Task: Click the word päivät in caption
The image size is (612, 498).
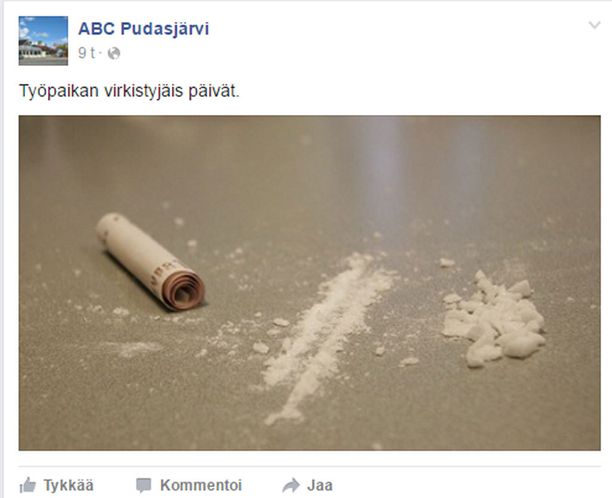Action: pyautogui.click(x=214, y=91)
